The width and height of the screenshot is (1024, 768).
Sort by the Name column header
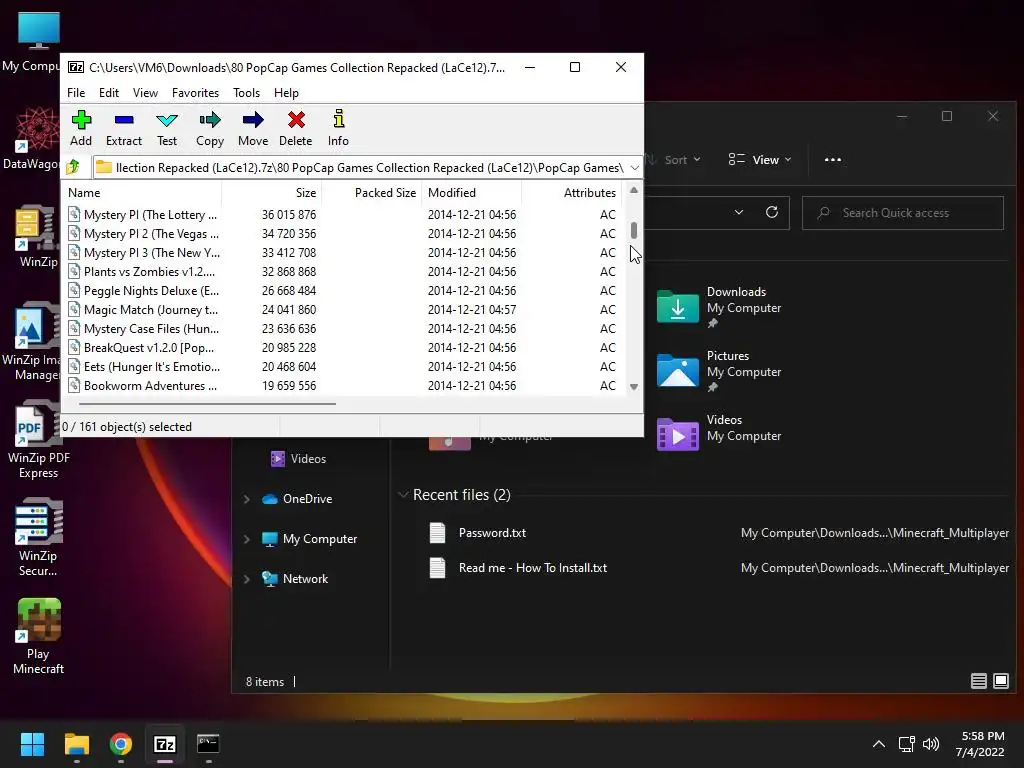(142, 193)
